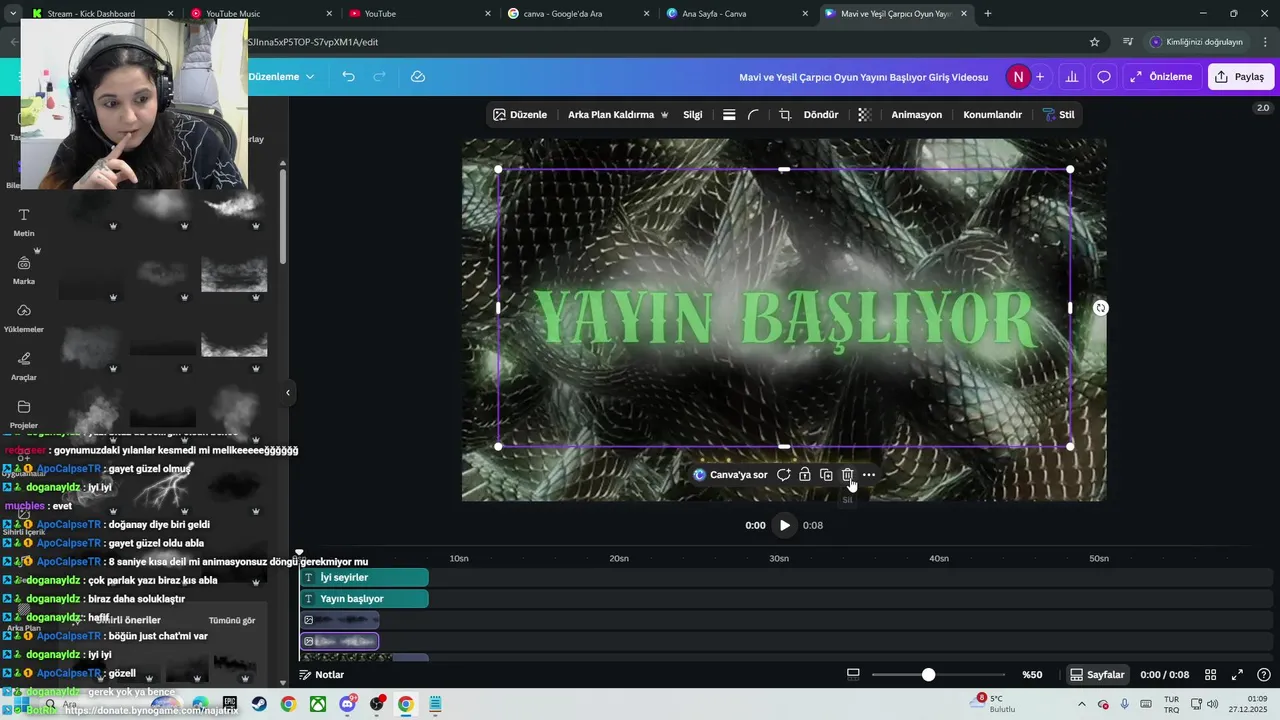Open the Projeler projects sidebar tab
This screenshot has height=720, width=1280.
coord(24,414)
